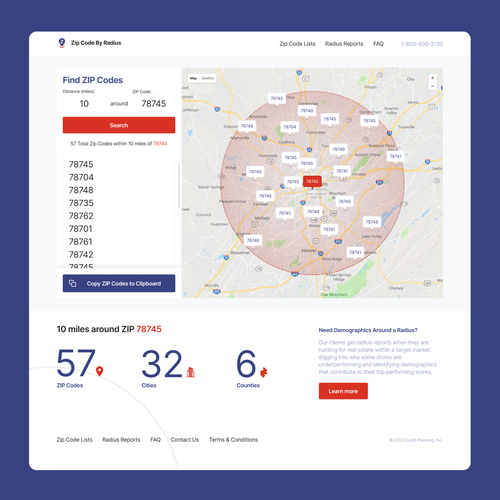Open FAQ in the header navigation
This screenshot has height=500, width=500.
378,44
